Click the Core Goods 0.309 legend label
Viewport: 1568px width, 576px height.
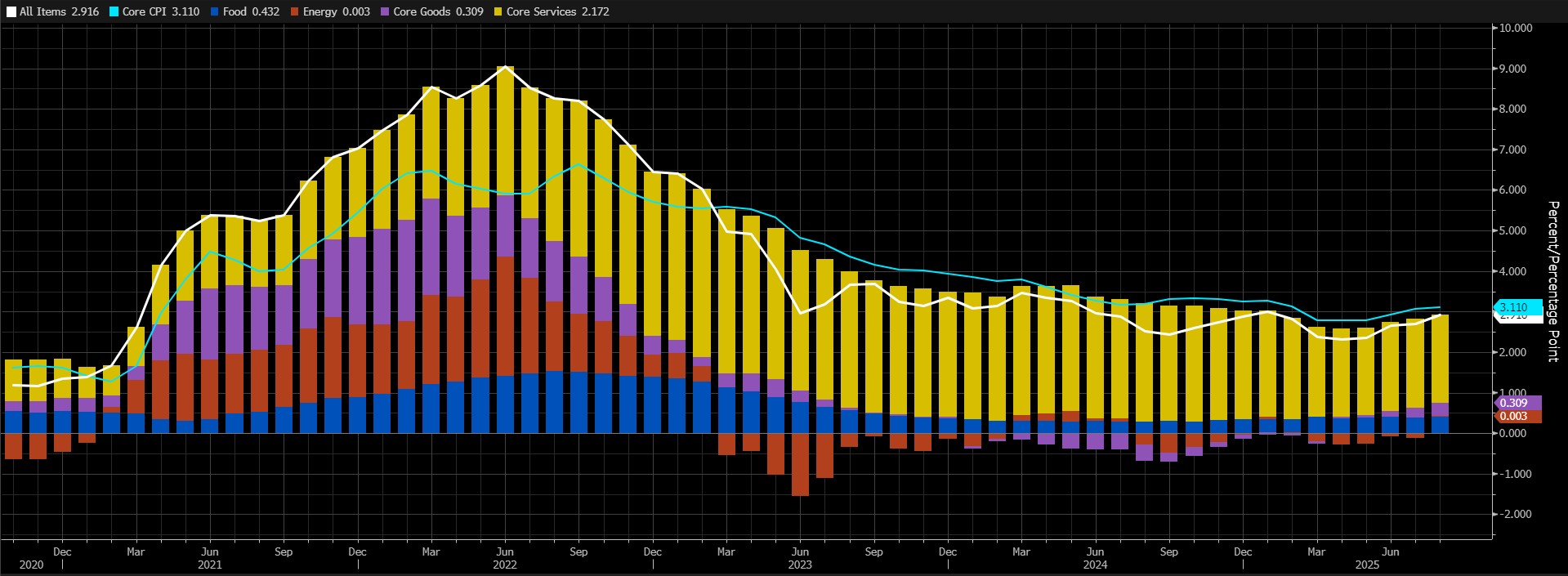click(438, 12)
